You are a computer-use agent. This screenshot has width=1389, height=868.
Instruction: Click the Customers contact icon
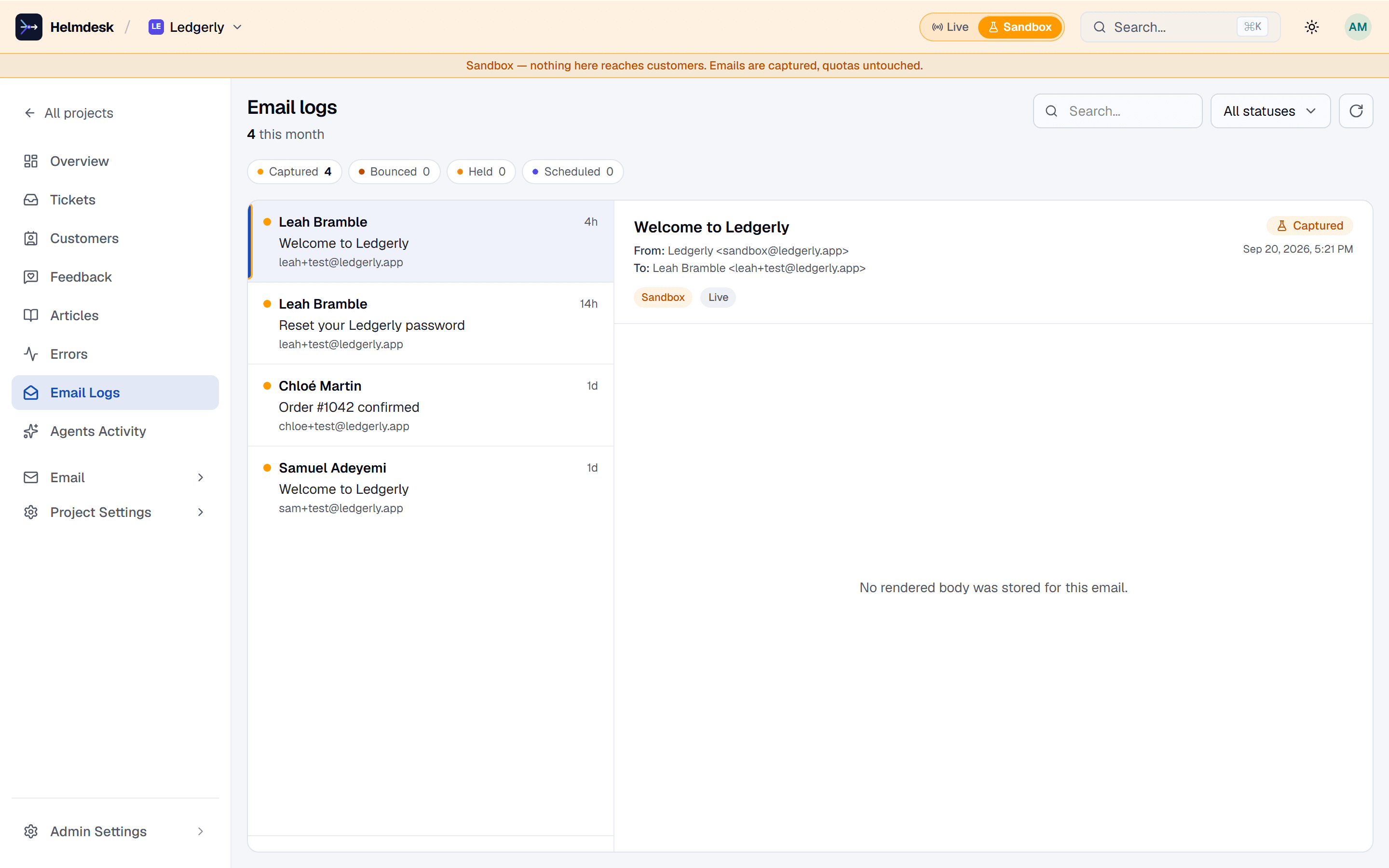31,238
